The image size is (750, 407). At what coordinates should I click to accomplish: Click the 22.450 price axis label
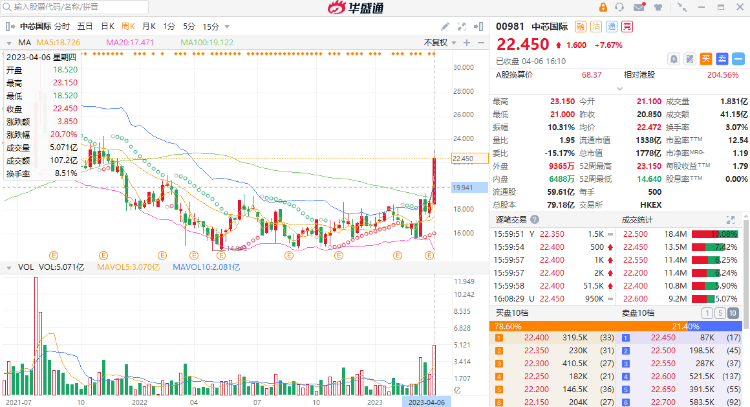point(470,158)
